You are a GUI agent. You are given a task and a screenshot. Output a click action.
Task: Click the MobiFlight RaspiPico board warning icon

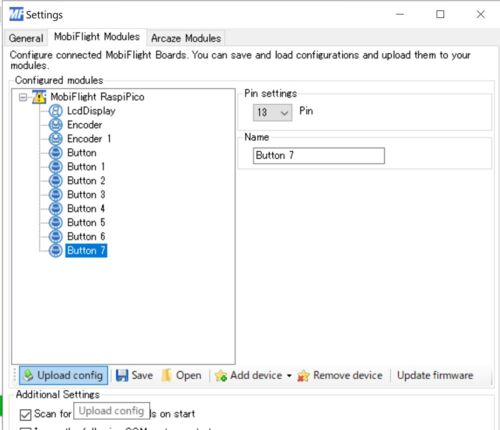tap(39, 97)
